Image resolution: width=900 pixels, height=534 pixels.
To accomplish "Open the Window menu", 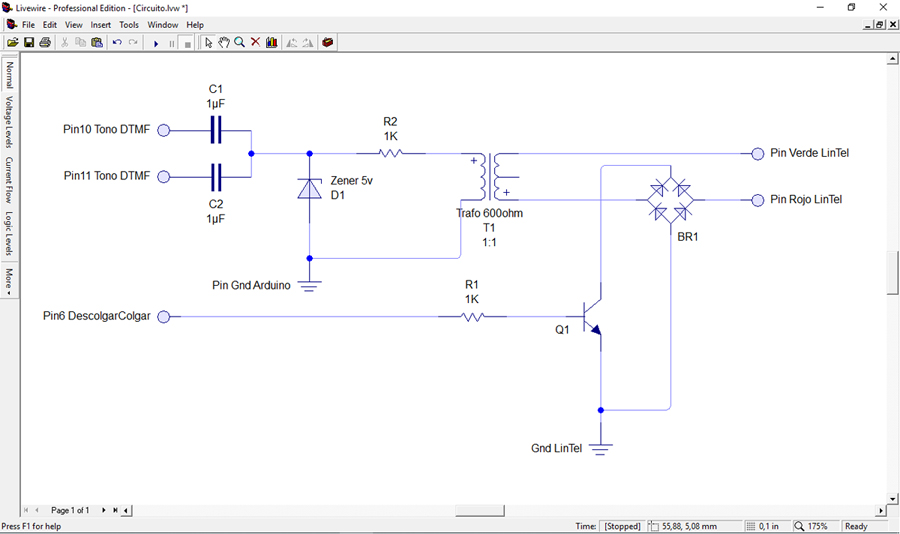I will [162, 25].
